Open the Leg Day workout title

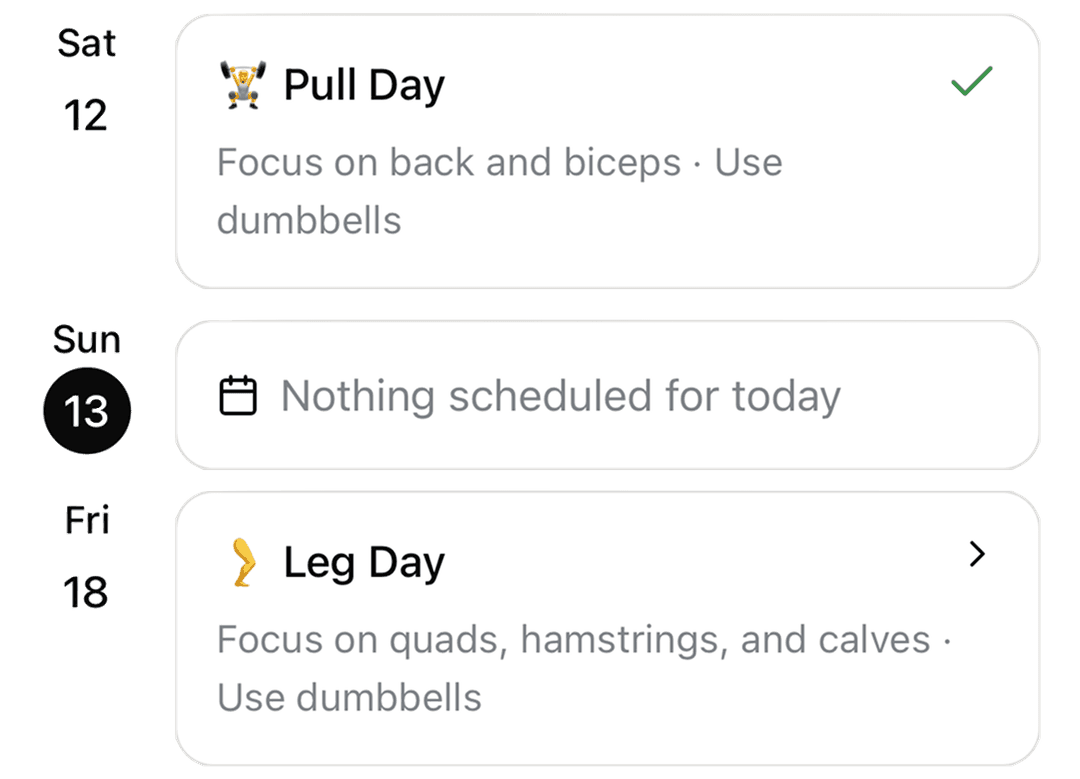[x=364, y=563]
